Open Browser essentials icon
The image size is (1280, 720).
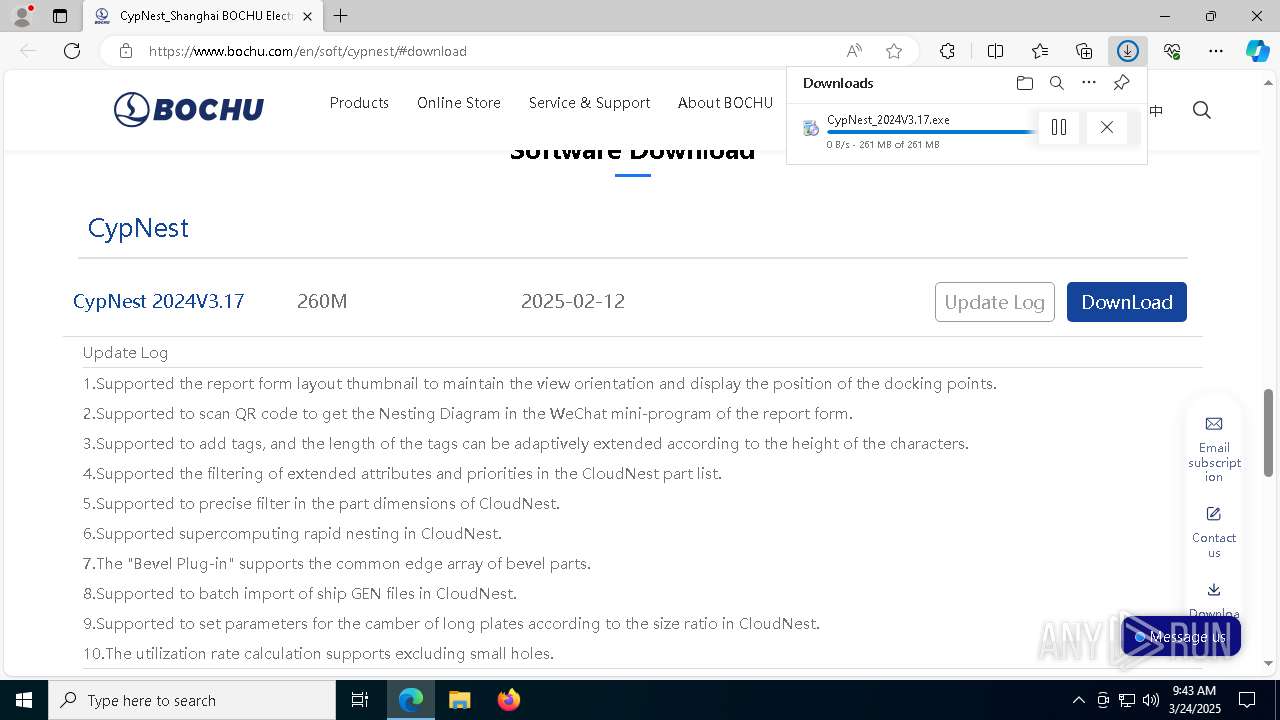pos(1172,51)
